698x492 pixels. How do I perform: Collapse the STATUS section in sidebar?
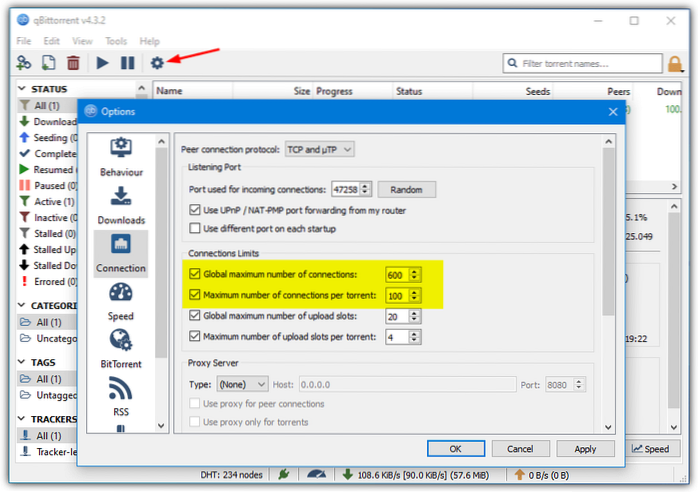pyautogui.click(x=23, y=89)
